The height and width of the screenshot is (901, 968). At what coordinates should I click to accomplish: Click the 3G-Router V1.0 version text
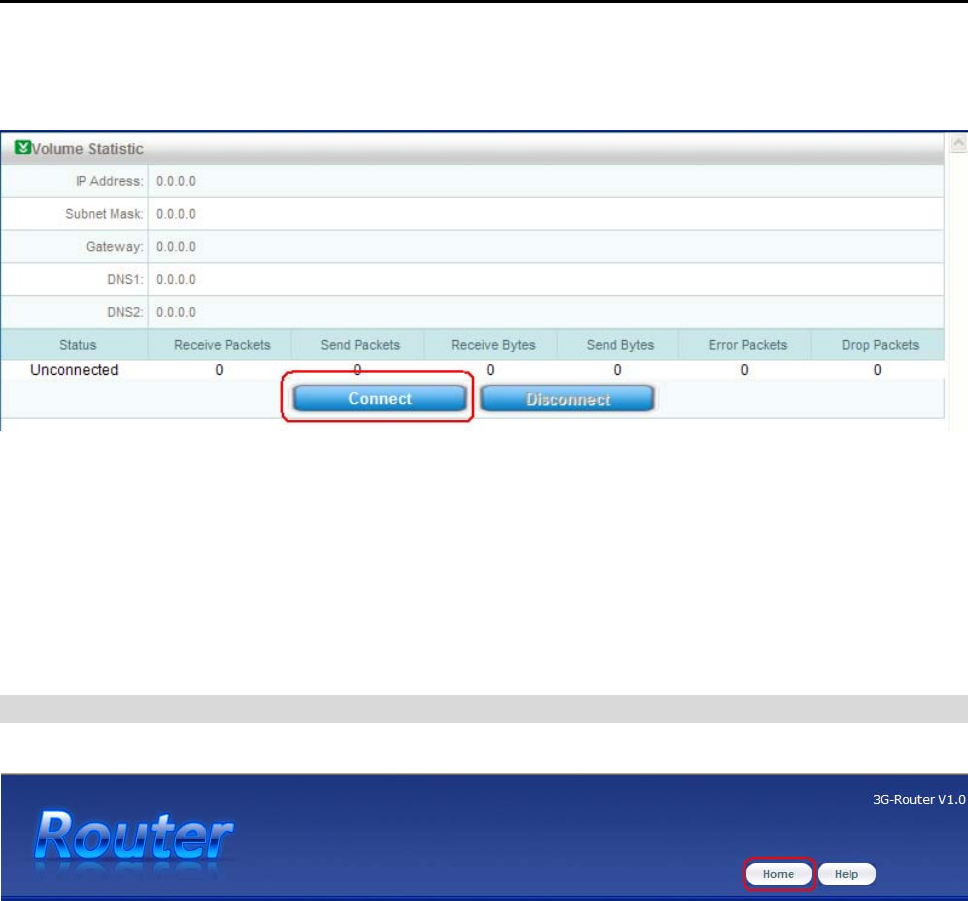click(x=919, y=799)
